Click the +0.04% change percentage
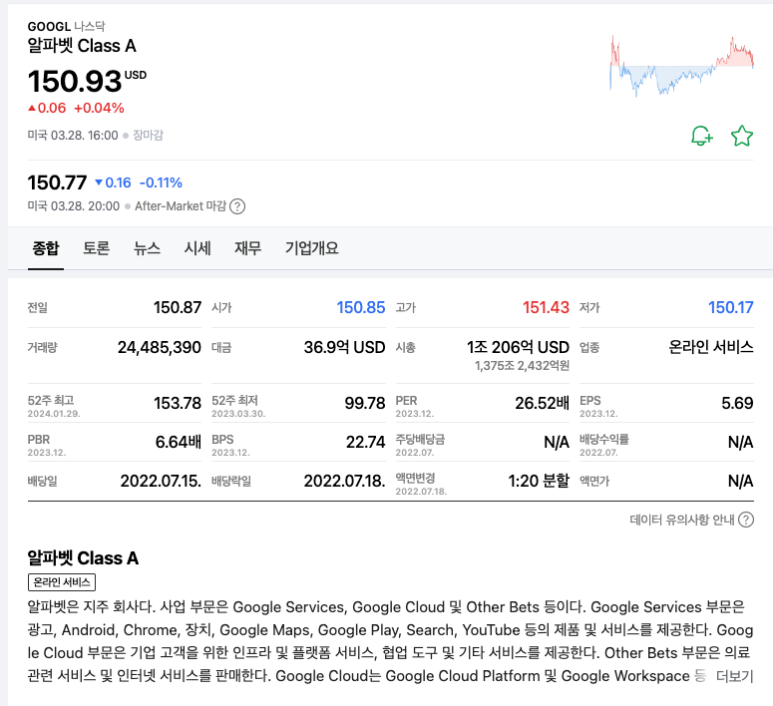The height and width of the screenshot is (706, 773). coord(99,108)
